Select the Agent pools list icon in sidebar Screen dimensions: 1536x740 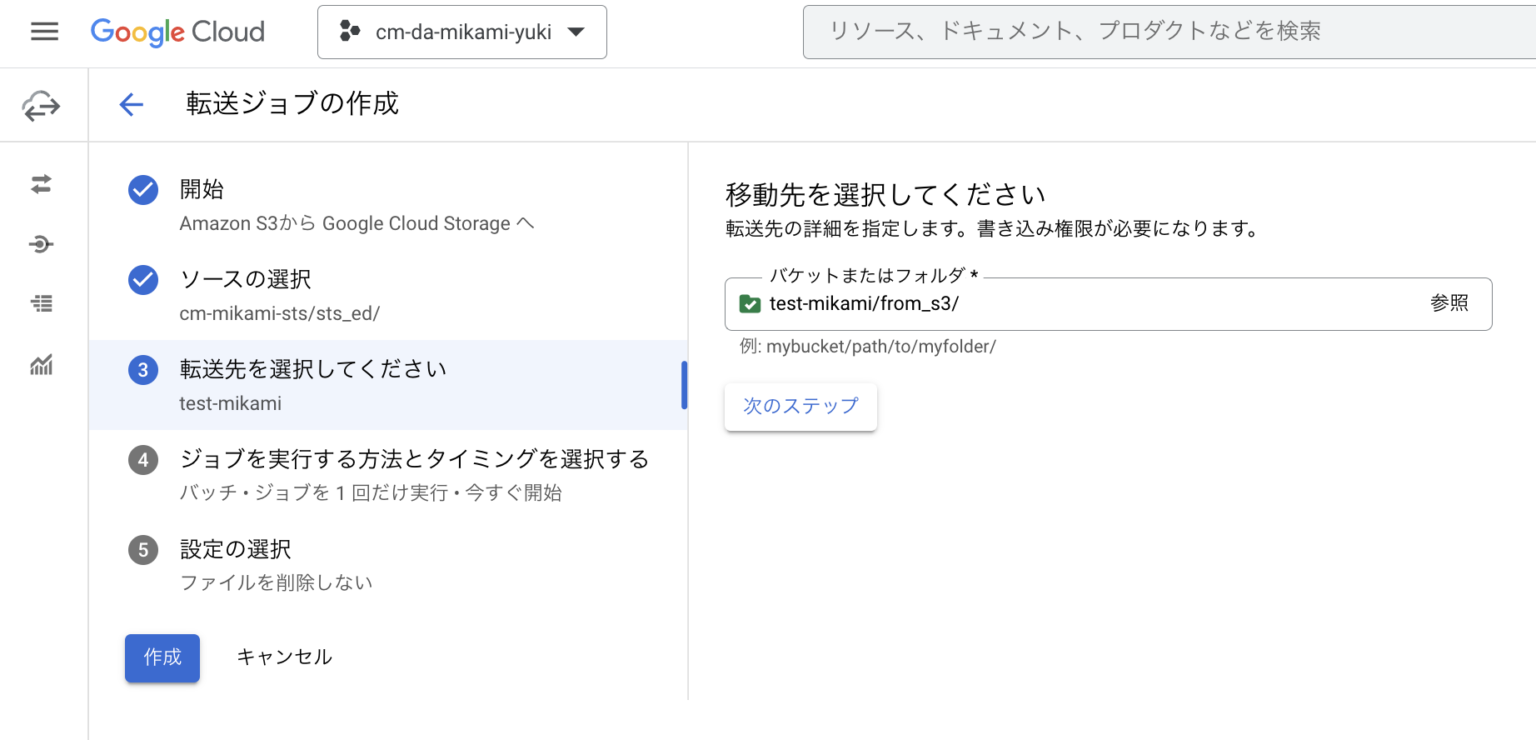click(40, 304)
